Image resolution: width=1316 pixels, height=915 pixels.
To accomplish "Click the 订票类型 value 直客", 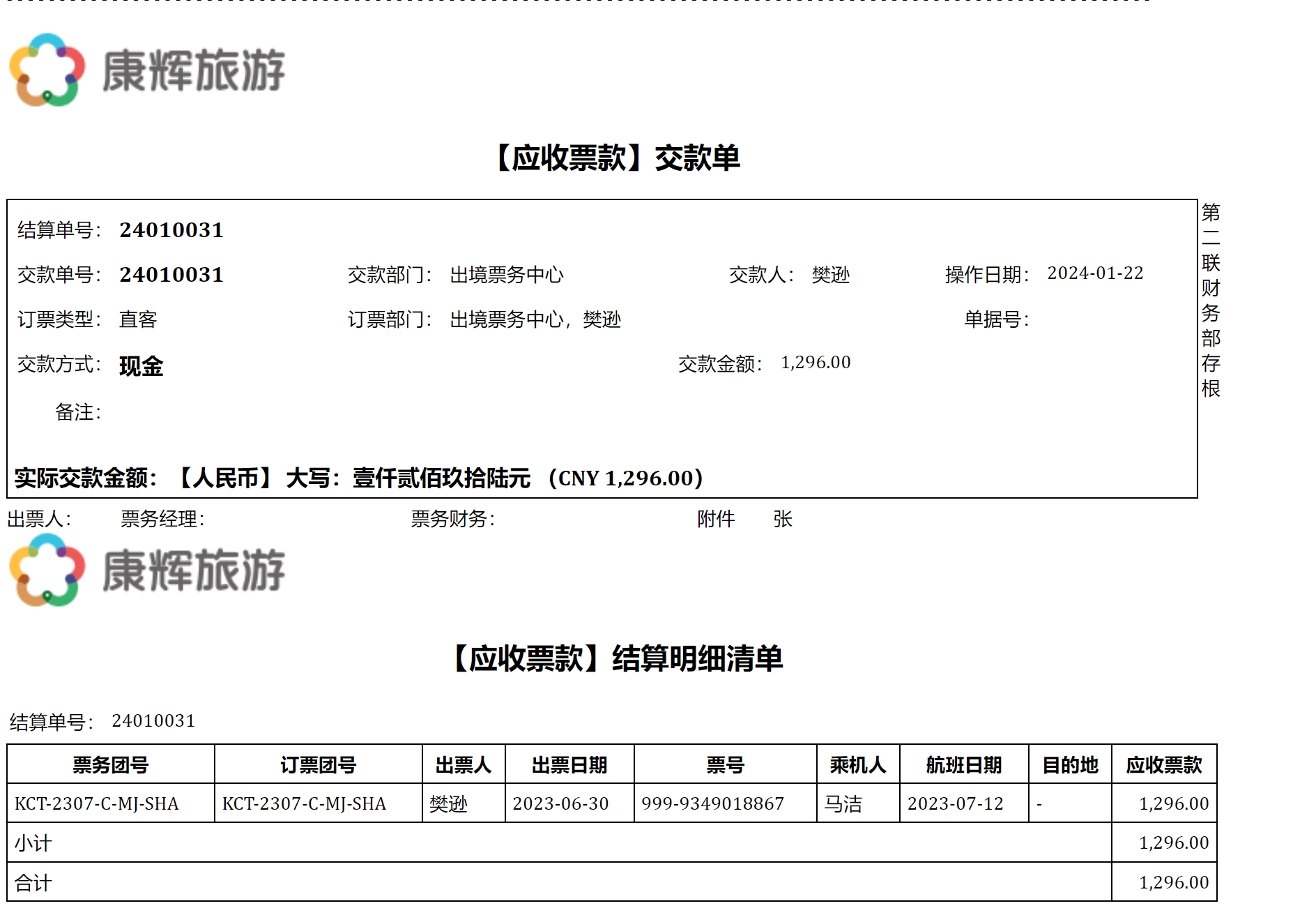I will tap(138, 319).
